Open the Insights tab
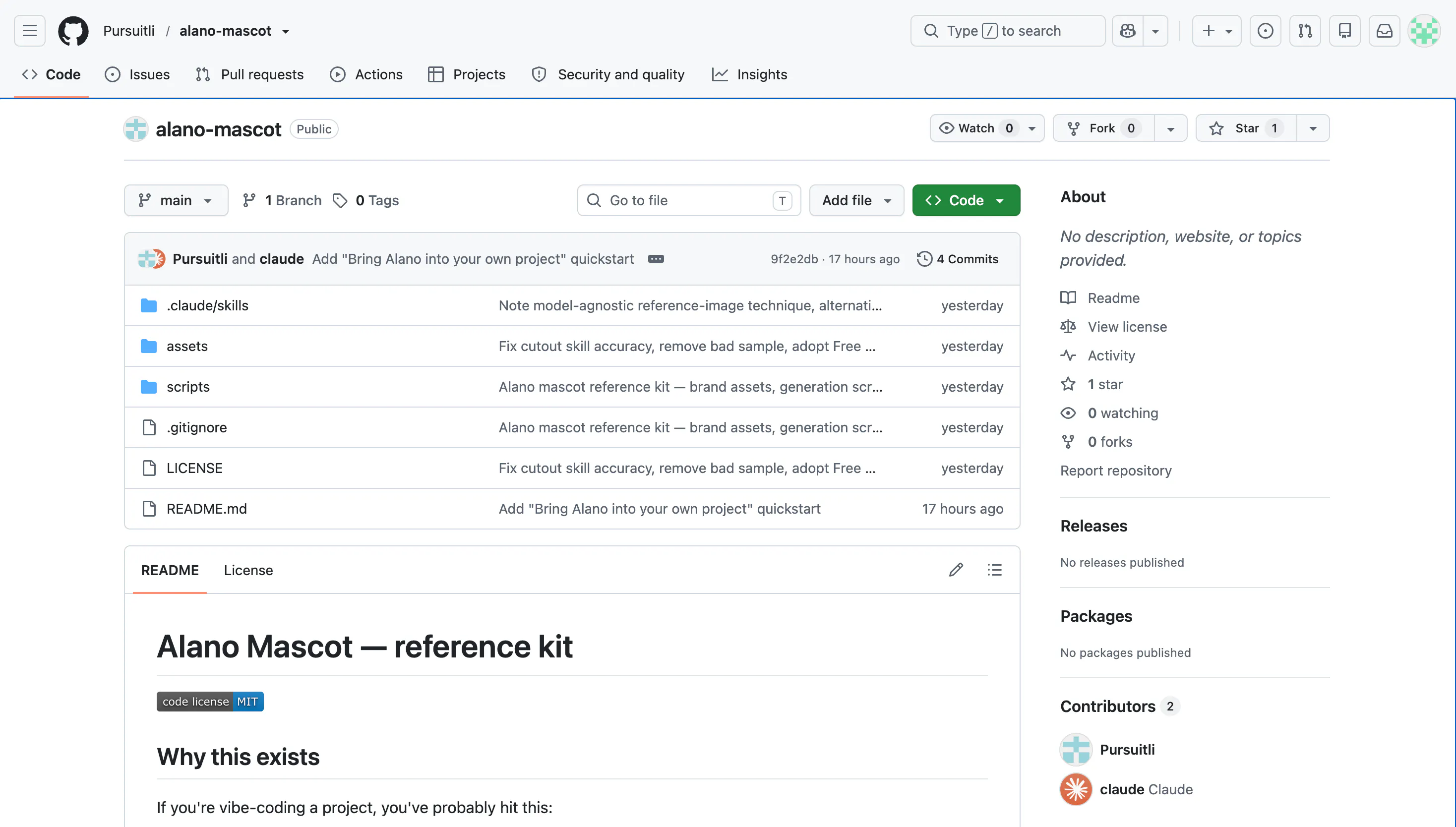Viewport: 1456px width, 827px height. pyautogui.click(x=749, y=74)
